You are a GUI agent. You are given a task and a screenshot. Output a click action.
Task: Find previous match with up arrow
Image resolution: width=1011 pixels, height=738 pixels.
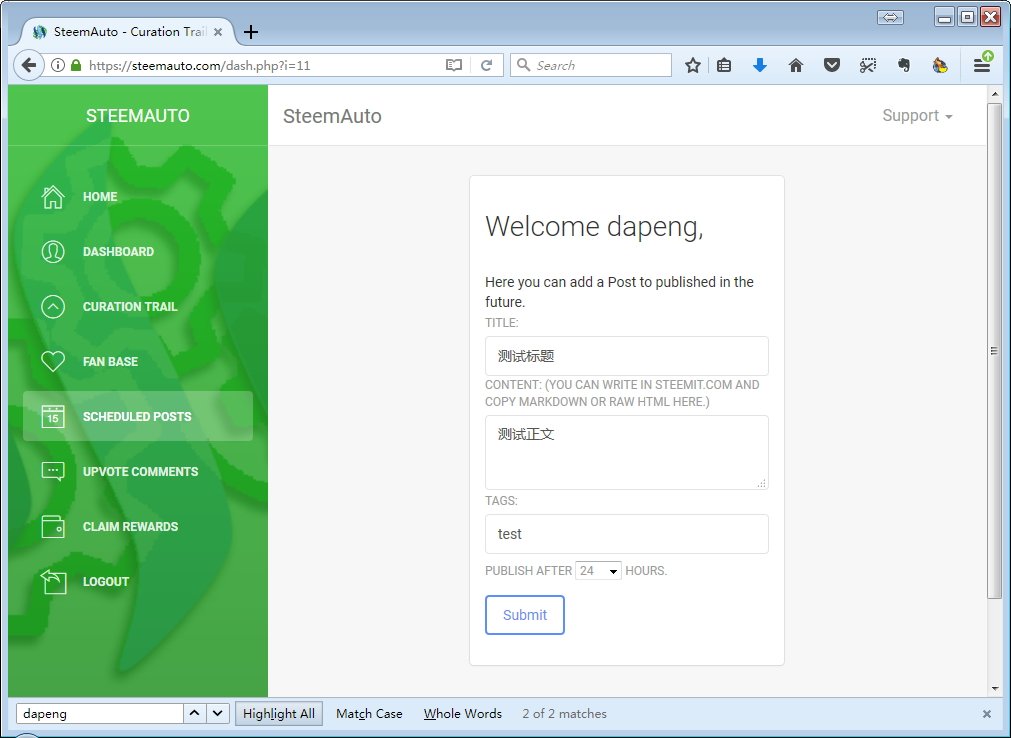tap(194, 714)
